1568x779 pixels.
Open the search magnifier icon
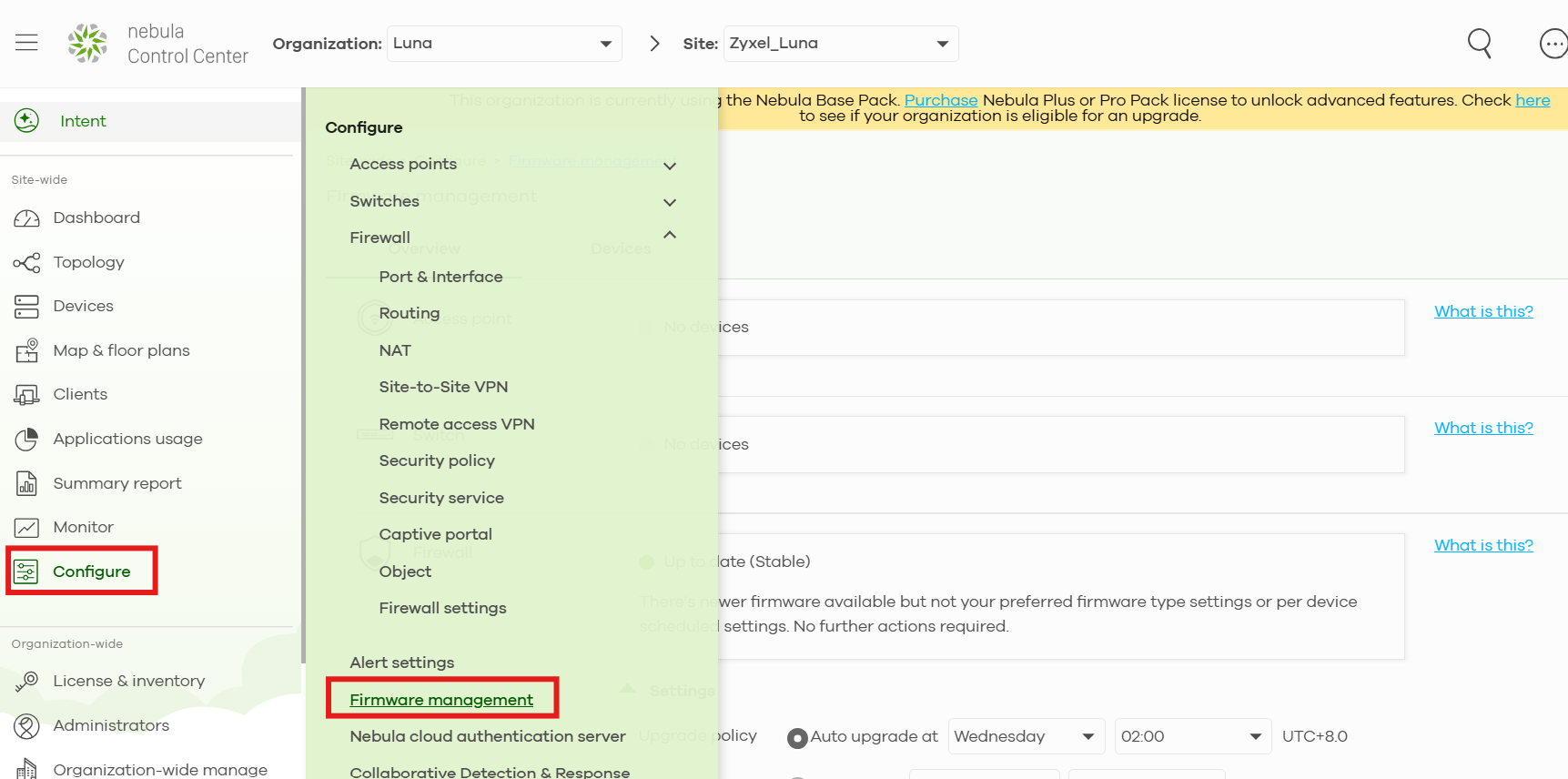(1480, 43)
